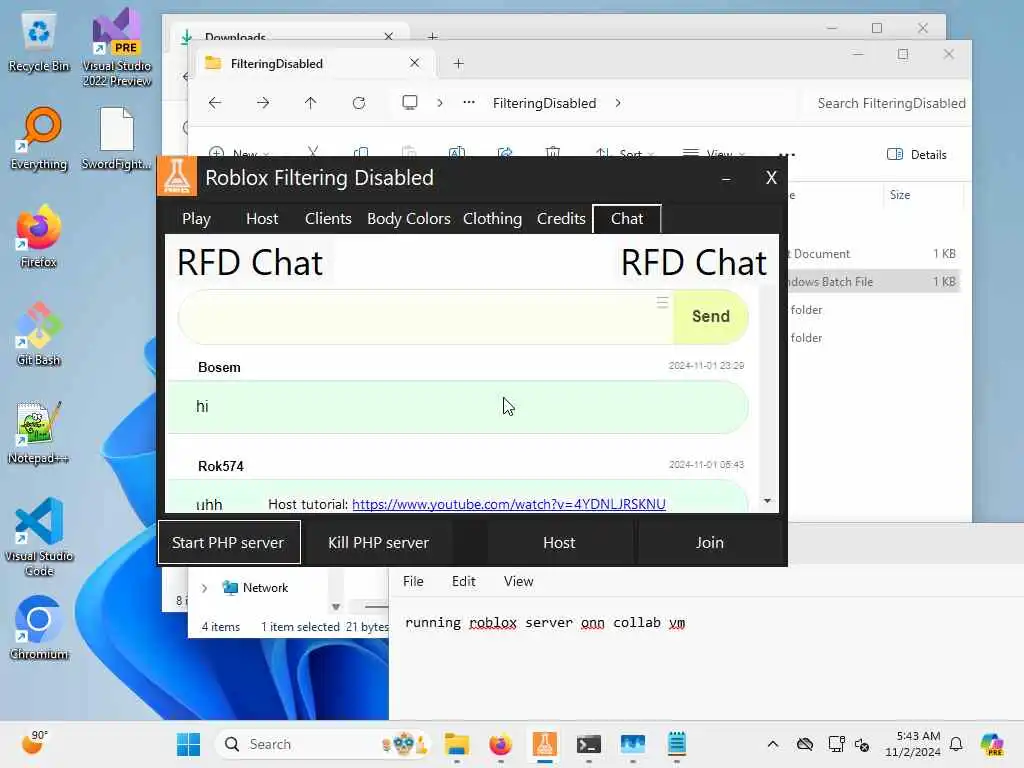Open new Explorer tab with plus button
1024x768 pixels.
click(x=458, y=63)
